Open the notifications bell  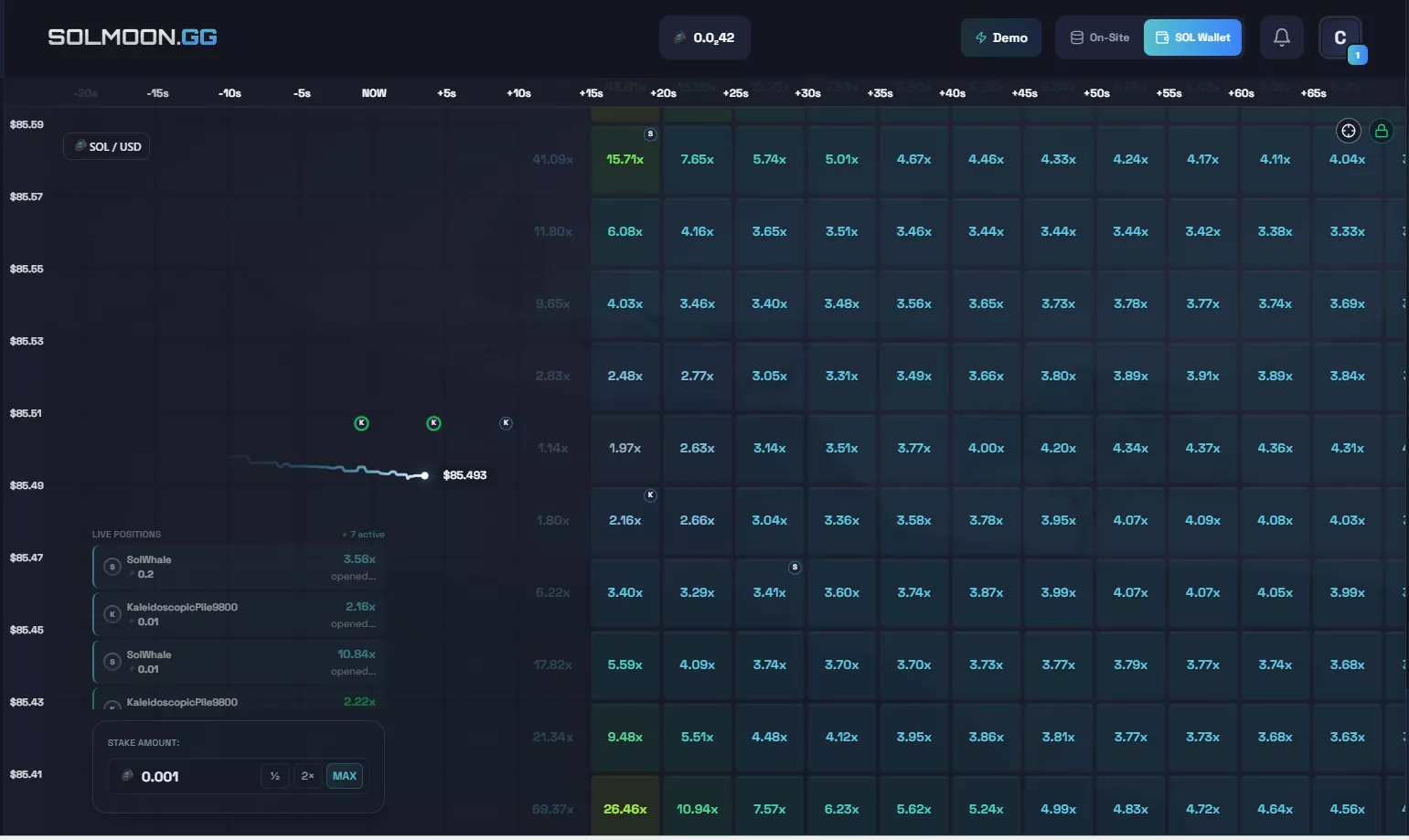[1281, 37]
